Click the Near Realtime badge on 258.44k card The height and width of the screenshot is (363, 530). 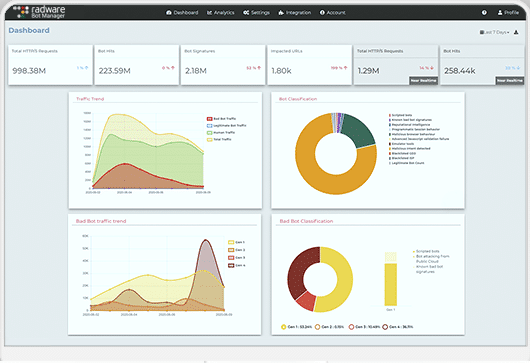[x=510, y=80]
